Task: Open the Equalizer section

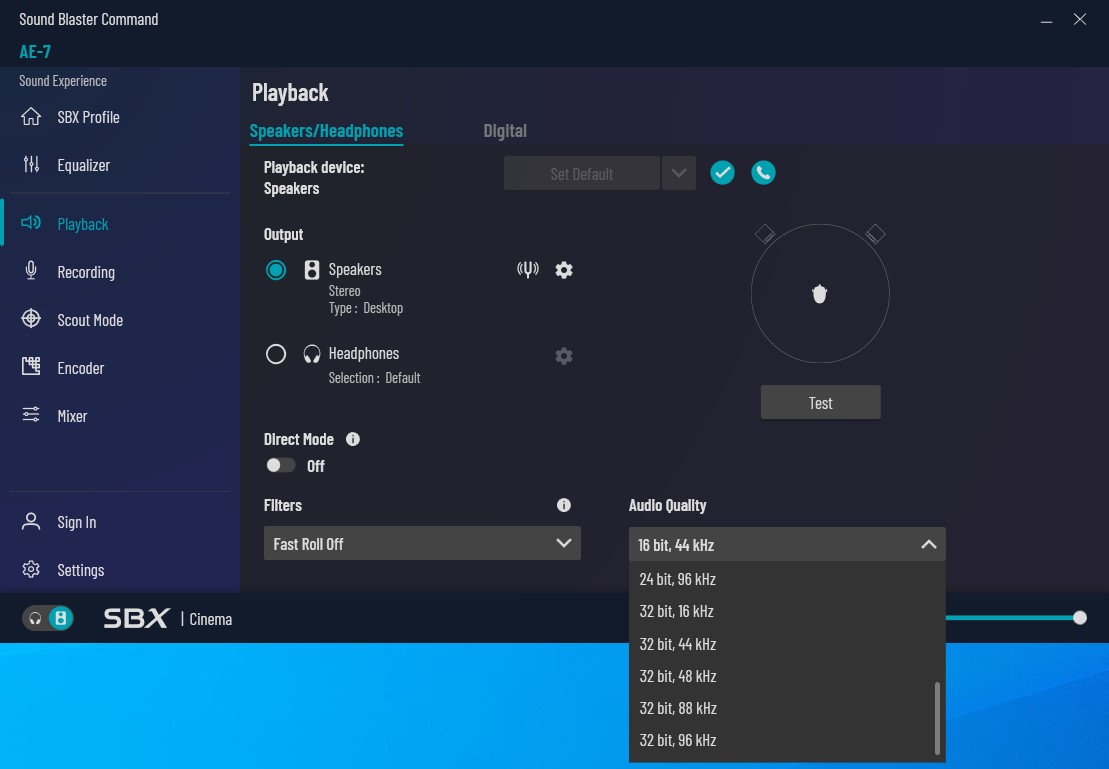Action: [x=83, y=166]
